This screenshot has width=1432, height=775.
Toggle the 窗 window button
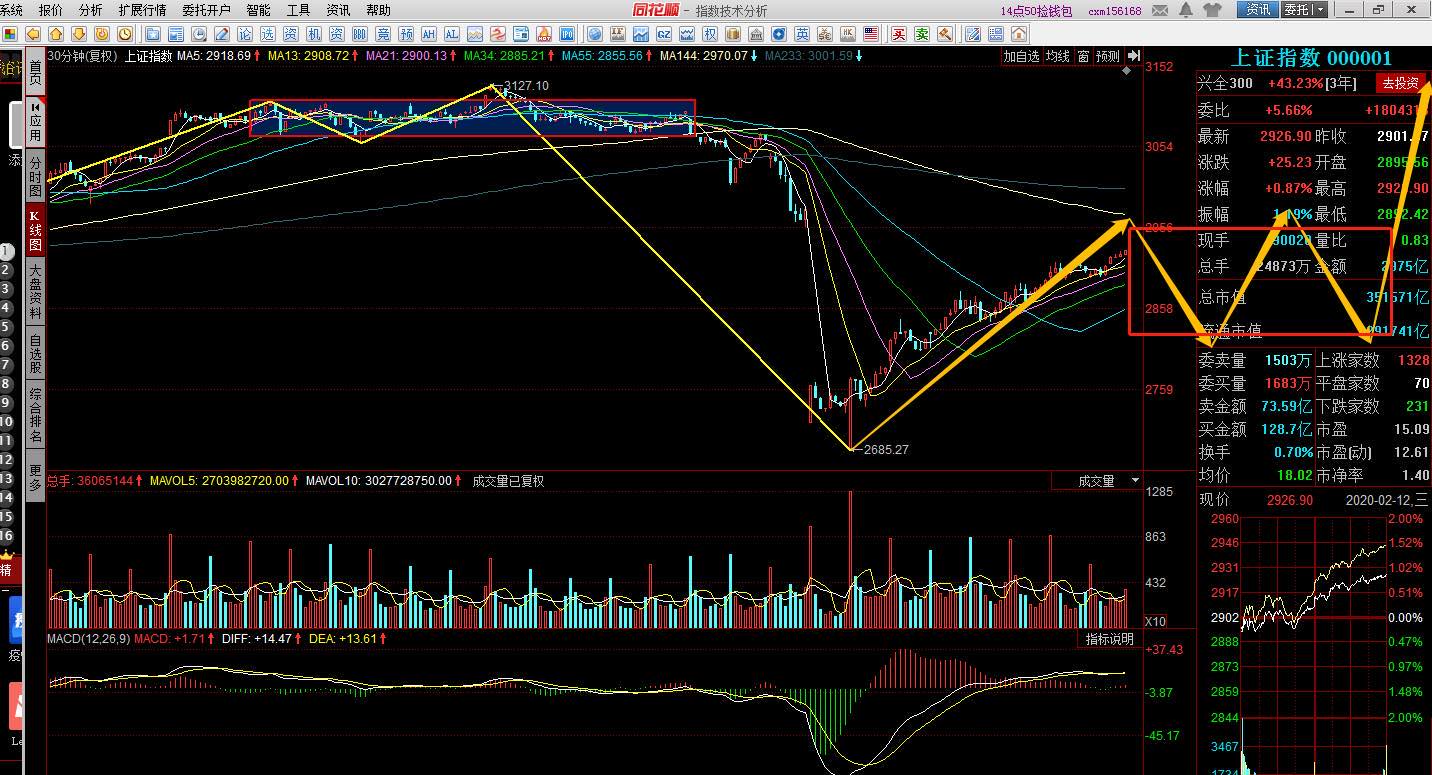pos(1083,57)
